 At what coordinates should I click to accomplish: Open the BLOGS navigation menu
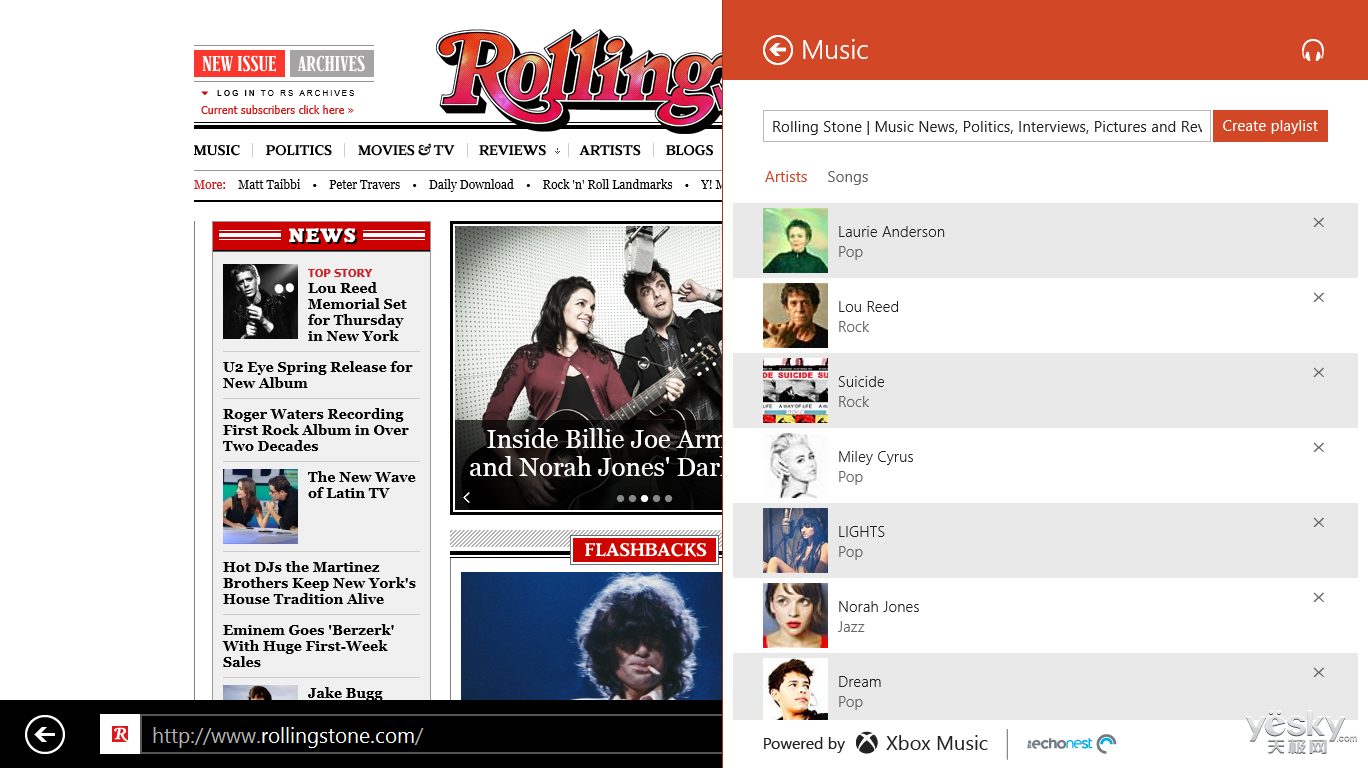689,150
